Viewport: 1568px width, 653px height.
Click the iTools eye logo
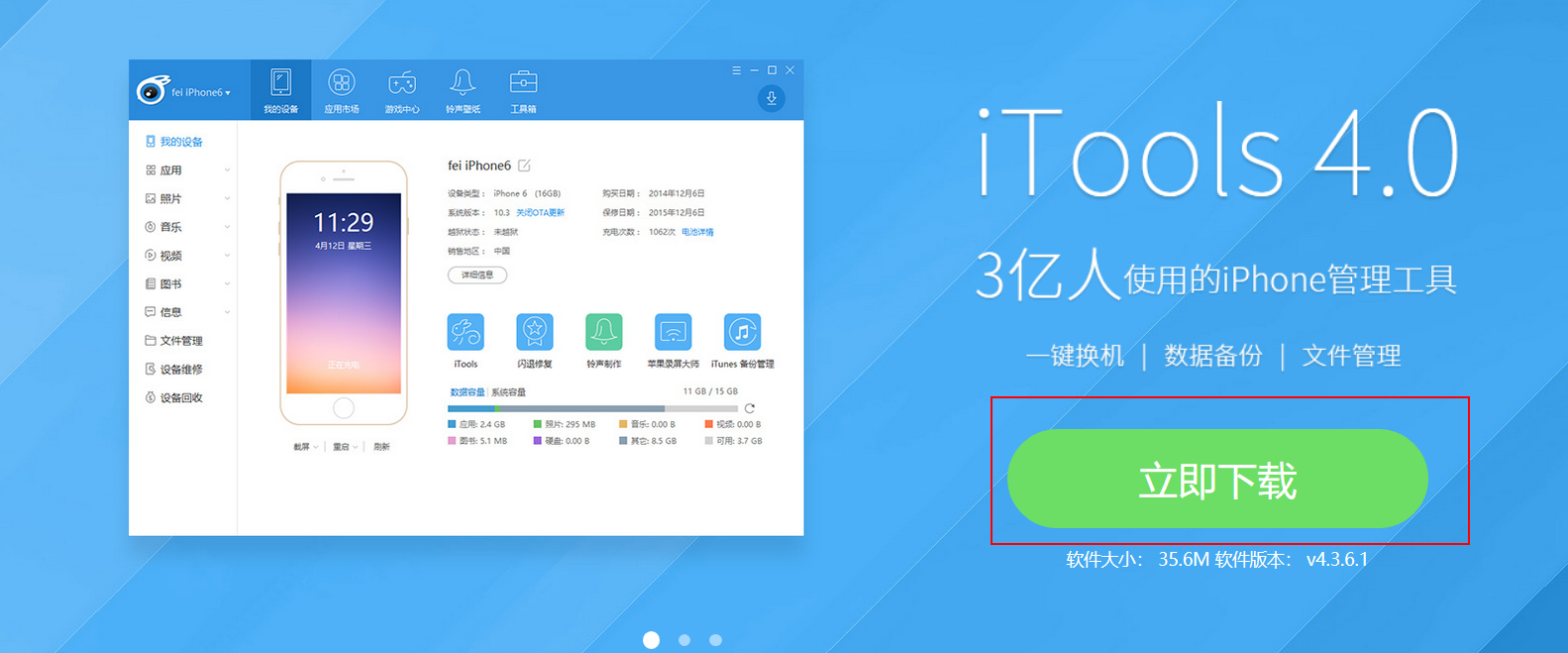[152, 90]
